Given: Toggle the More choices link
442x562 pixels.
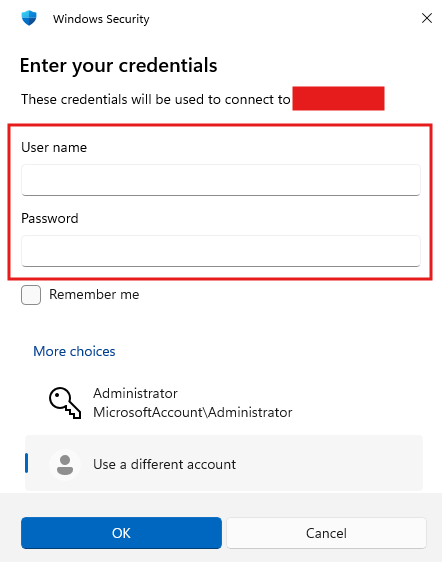Looking at the screenshot, I should [x=74, y=351].
